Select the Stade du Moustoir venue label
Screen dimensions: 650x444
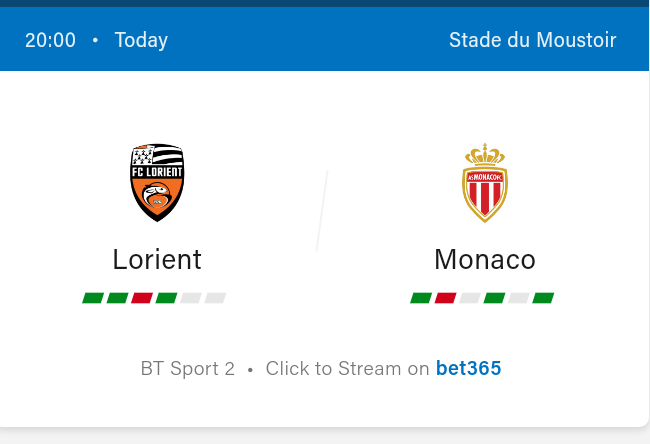(x=532, y=40)
